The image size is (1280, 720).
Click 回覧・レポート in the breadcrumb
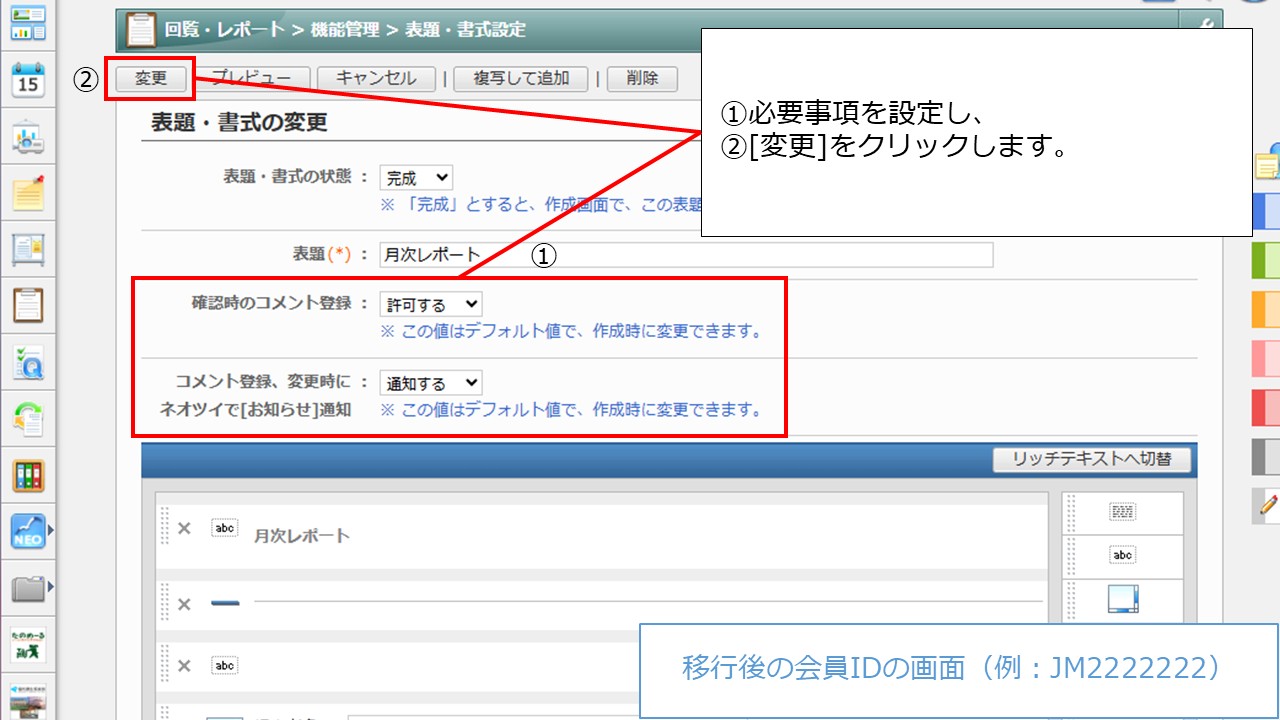tap(224, 30)
